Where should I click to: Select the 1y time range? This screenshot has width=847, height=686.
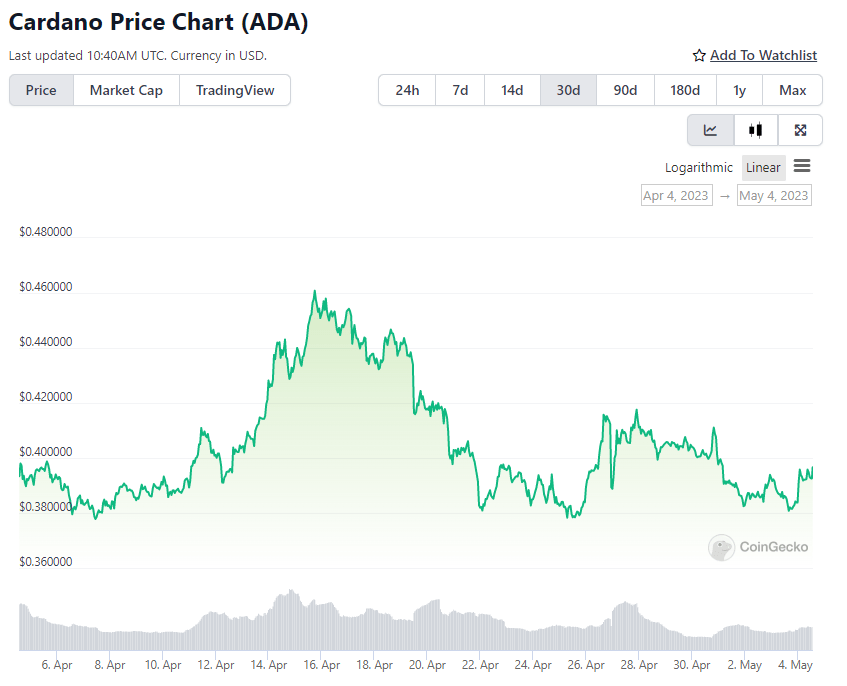click(739, 90)
